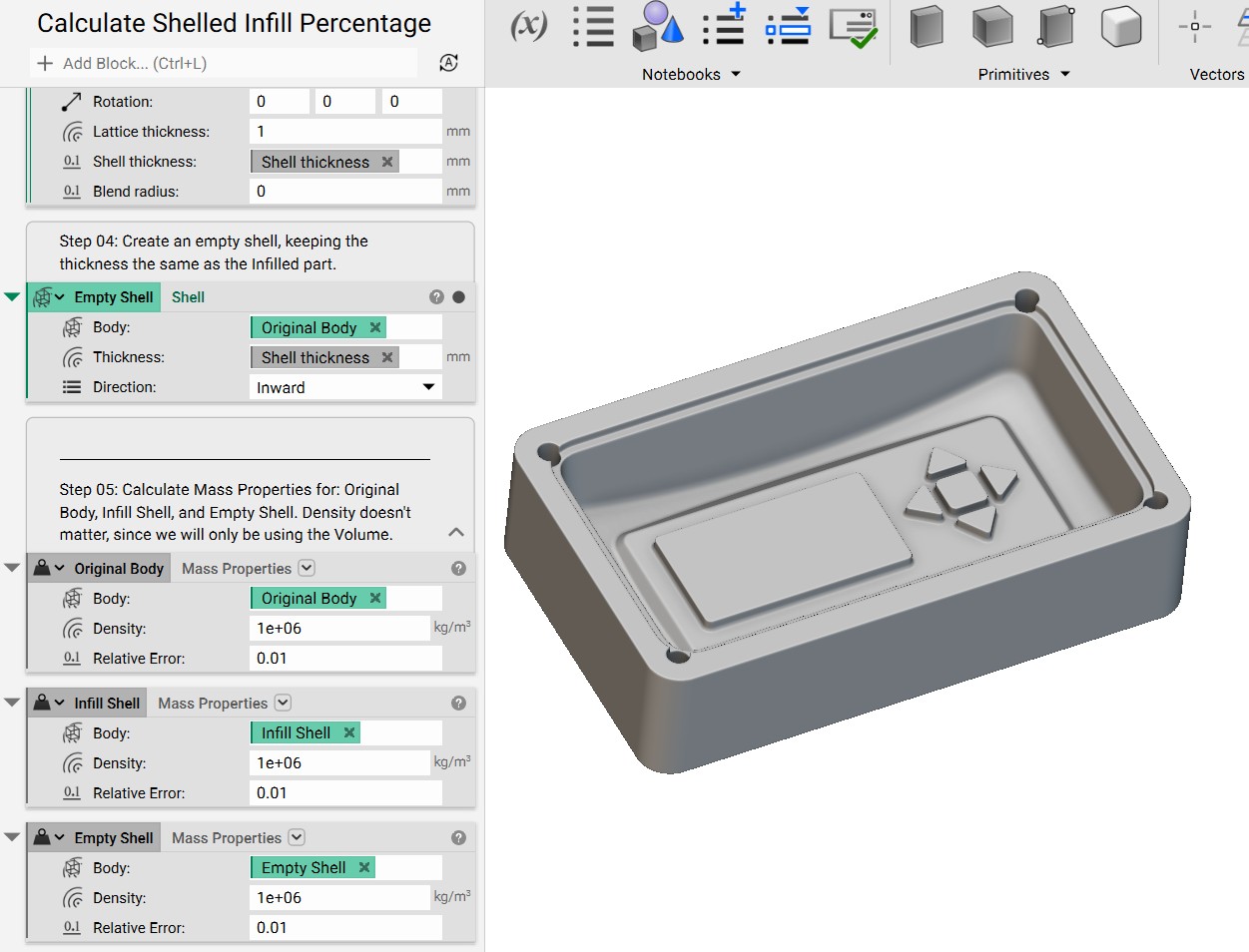Click the collapse blocks icon with blue arrow
This screenshot has width=1249, height=952.
click(789, 27)
